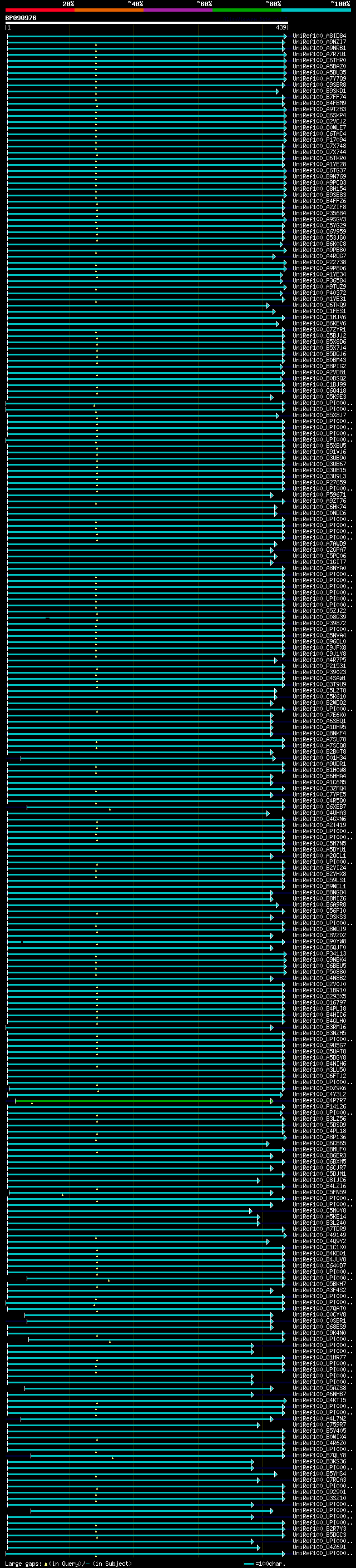This screenshot has width=356, height=1568.
Task: Select the UniRef100_C7YPE5 label
Action: click(x=319, y=794)
